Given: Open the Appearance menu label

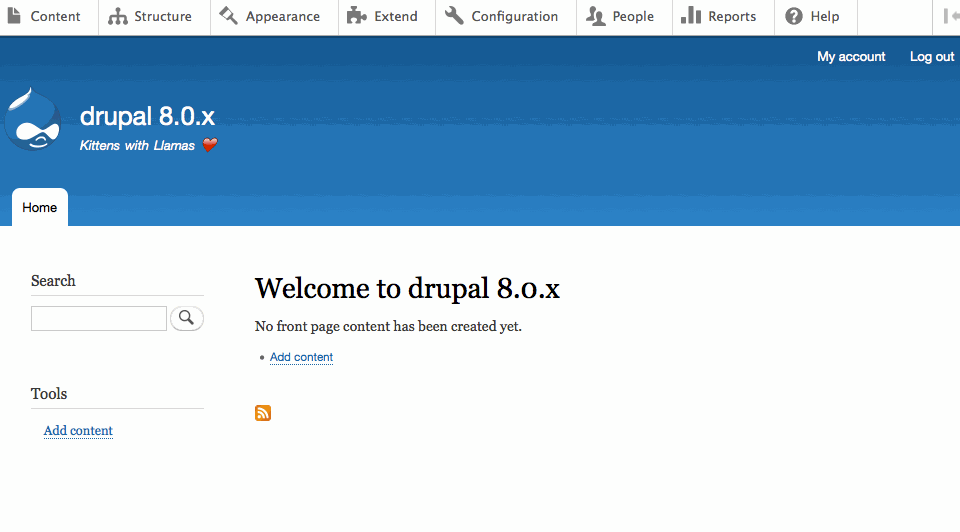Looking at the screenshot, I should (x=283, y=17).
